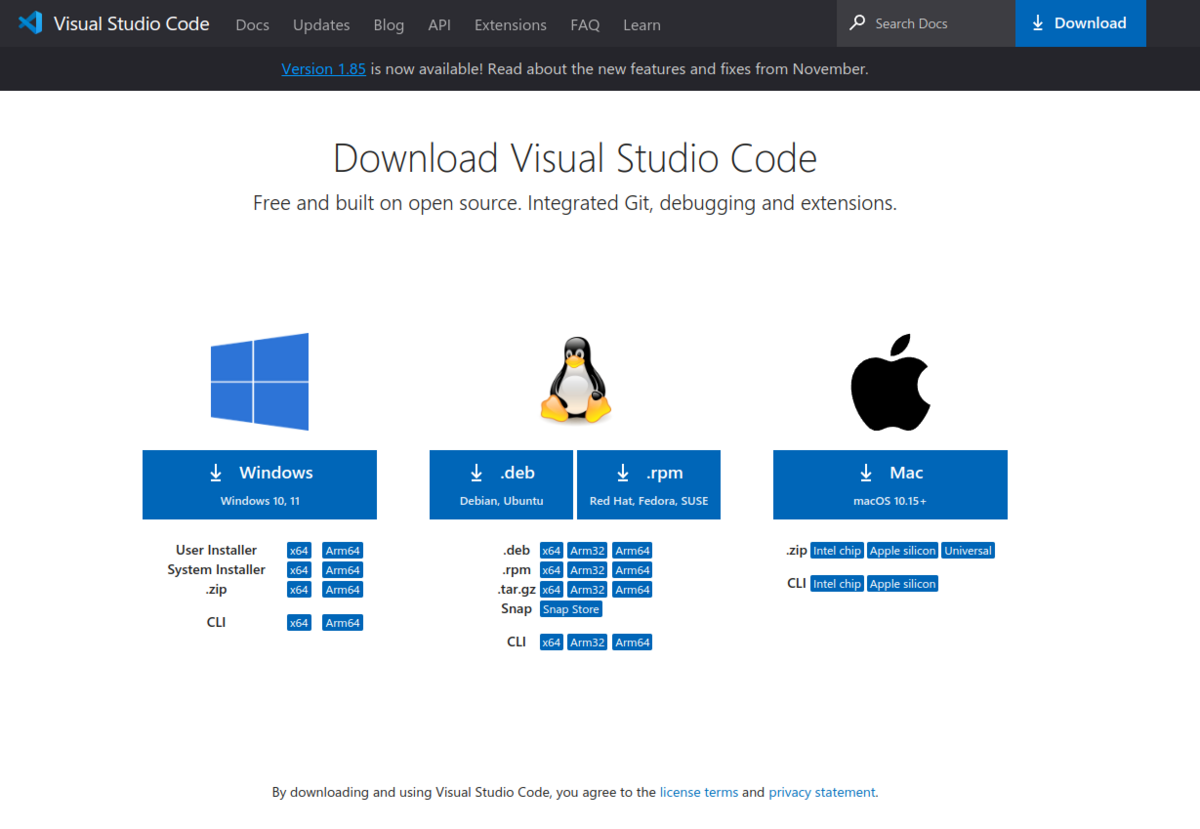The image size is (1200, 829).
Task: Open the Snap Store link
Action: [571, 609]
